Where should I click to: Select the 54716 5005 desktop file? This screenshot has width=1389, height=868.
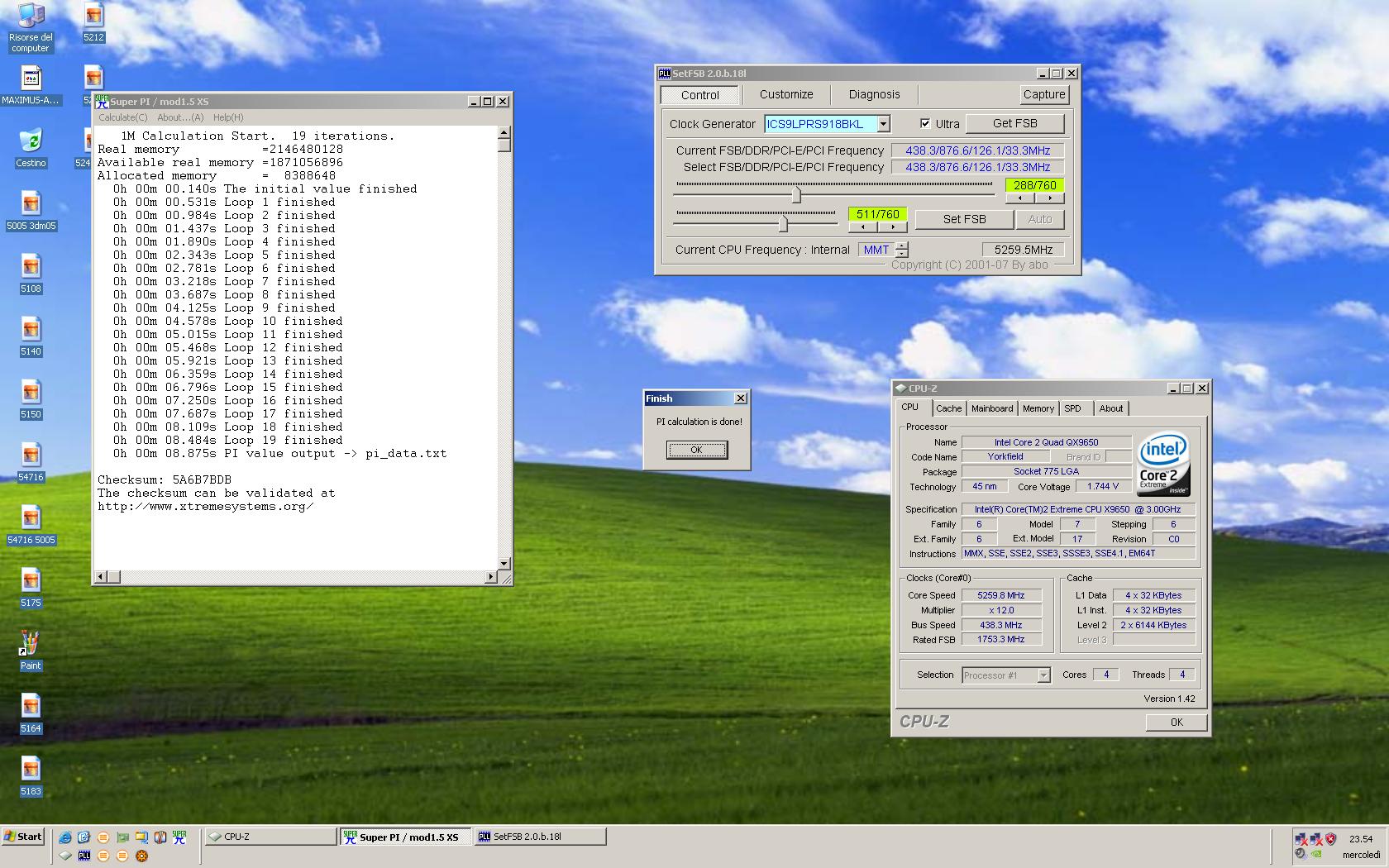point(31,525)
